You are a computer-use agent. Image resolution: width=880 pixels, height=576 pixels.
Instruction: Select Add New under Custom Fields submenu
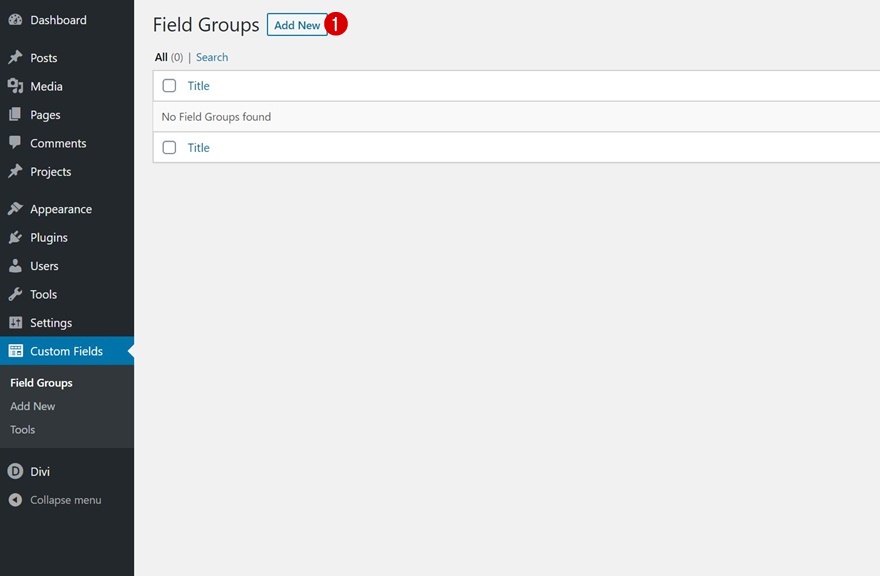[33, 406]
